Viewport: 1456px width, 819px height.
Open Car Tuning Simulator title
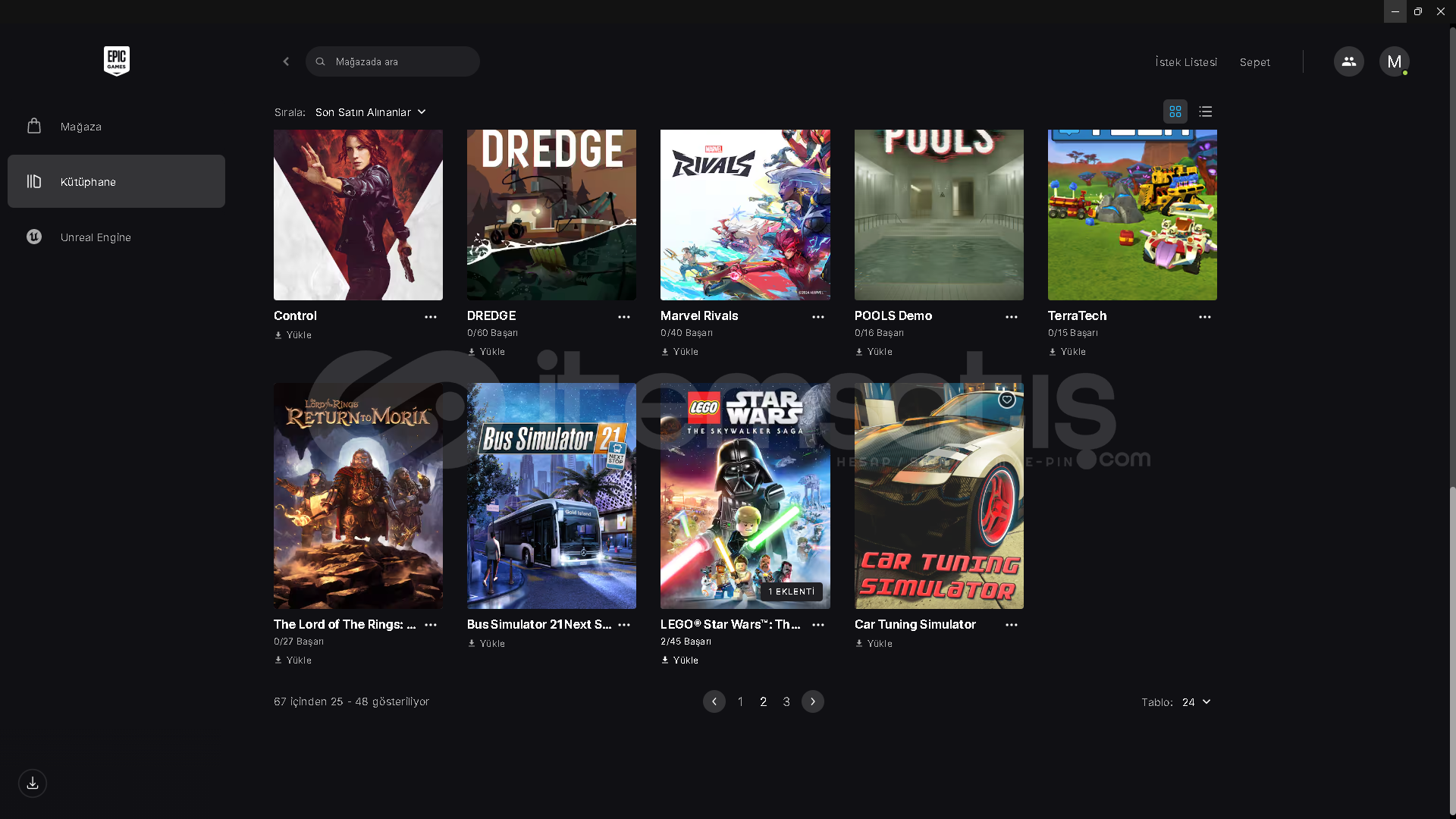pos(915,625)
